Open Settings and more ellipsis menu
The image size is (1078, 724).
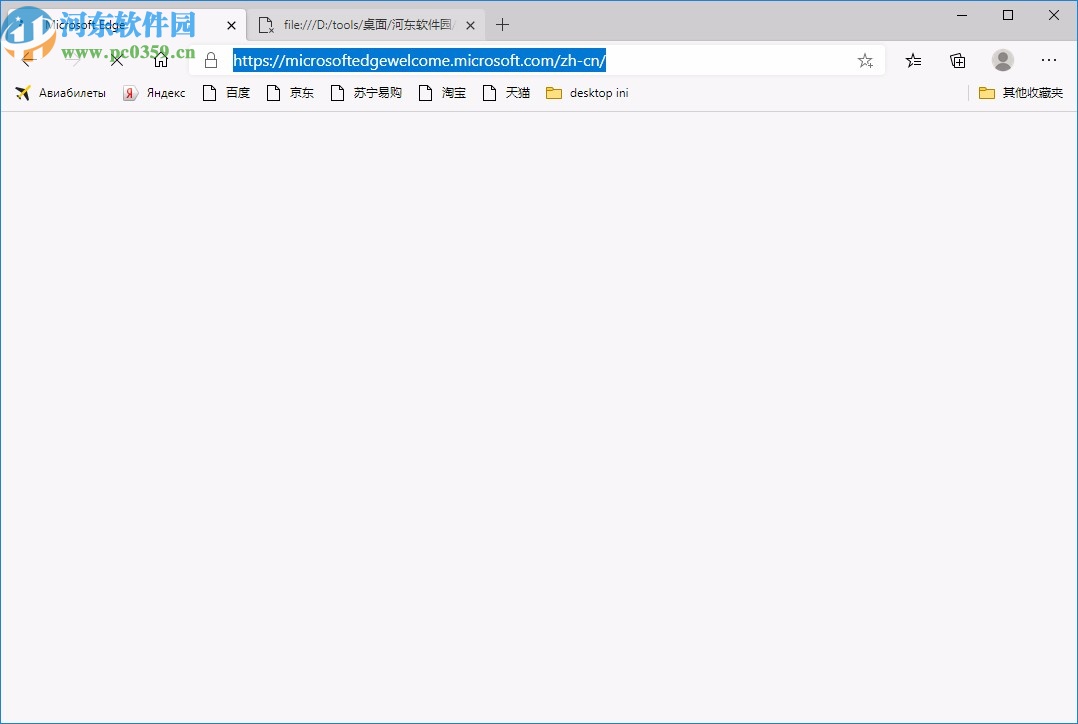tap(1048, 61)
